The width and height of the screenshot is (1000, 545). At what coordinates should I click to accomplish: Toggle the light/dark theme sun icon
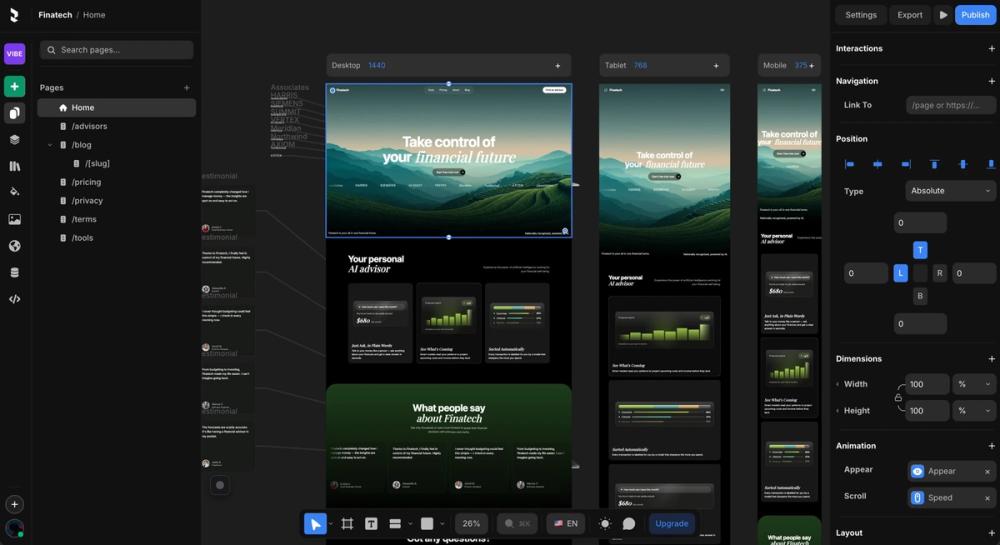[605, 523]
